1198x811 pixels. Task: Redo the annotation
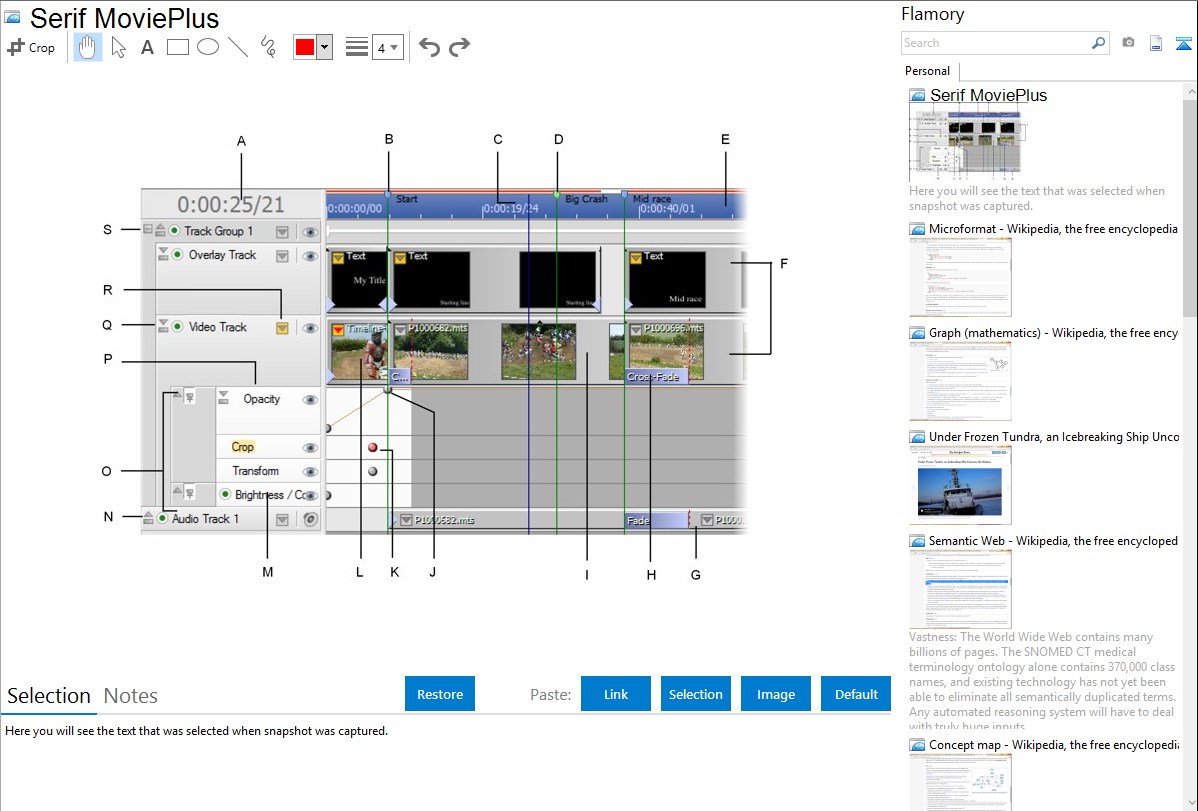pyautogui.click(x=459, y=47)
